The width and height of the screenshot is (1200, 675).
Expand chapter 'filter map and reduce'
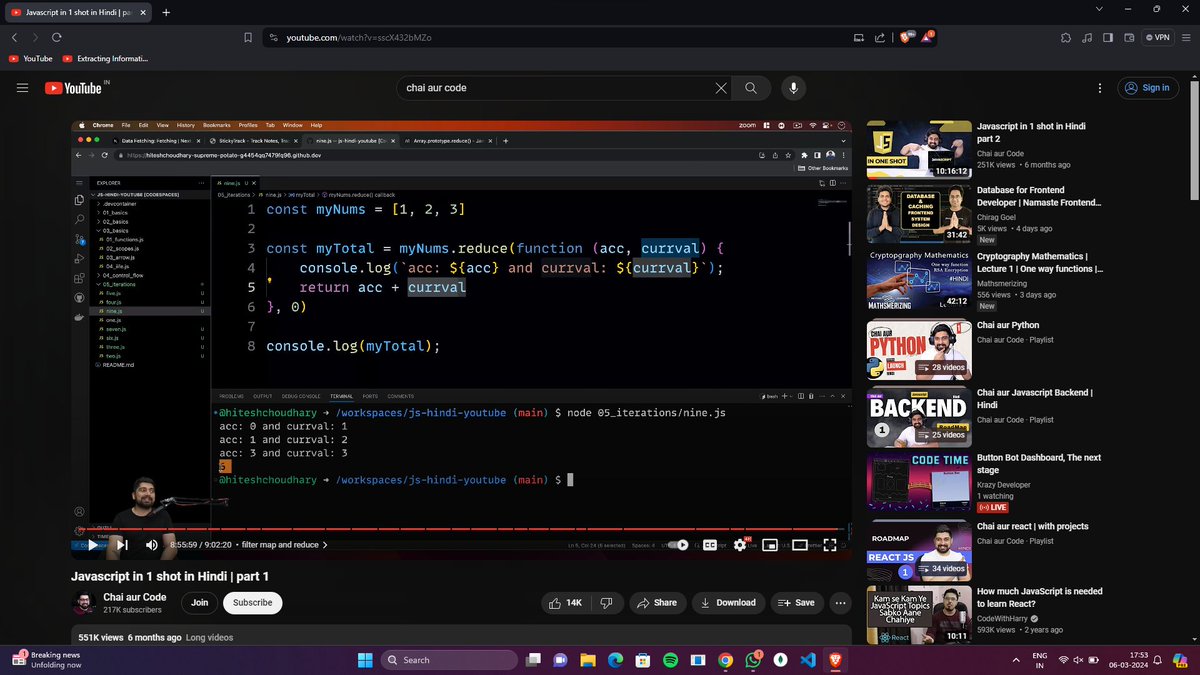pyautogui.click(x=285, y=545)
